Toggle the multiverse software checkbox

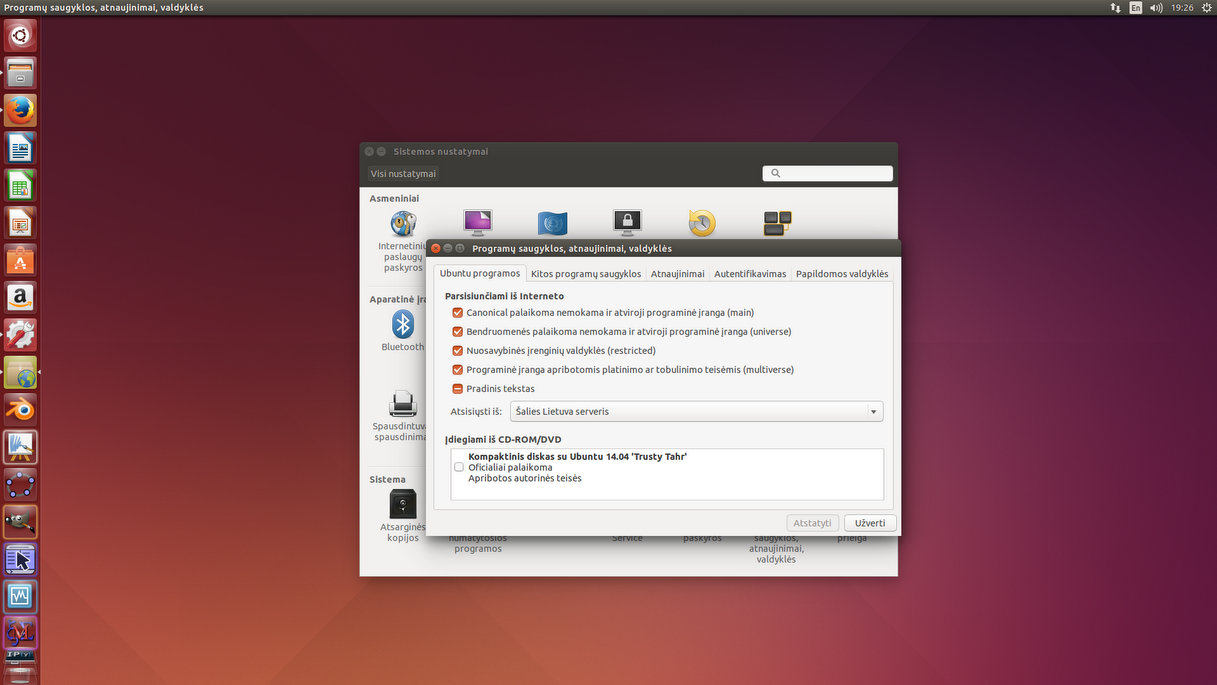pyautogui.click(x=458, y=370)
